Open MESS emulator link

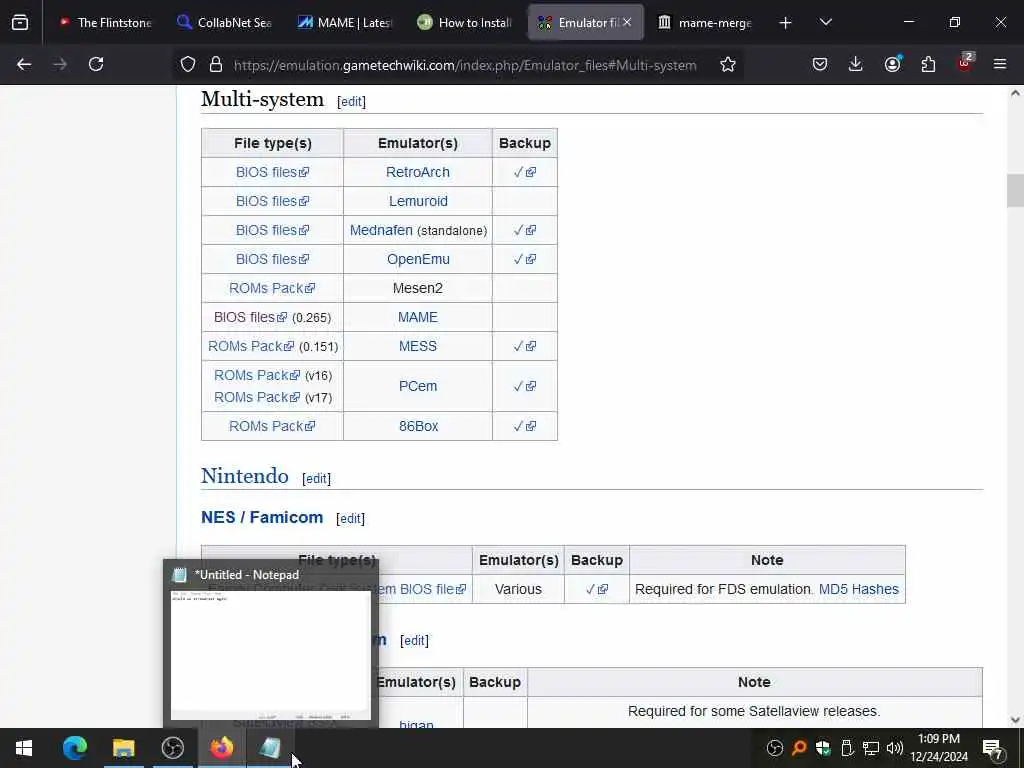[417, 346]
